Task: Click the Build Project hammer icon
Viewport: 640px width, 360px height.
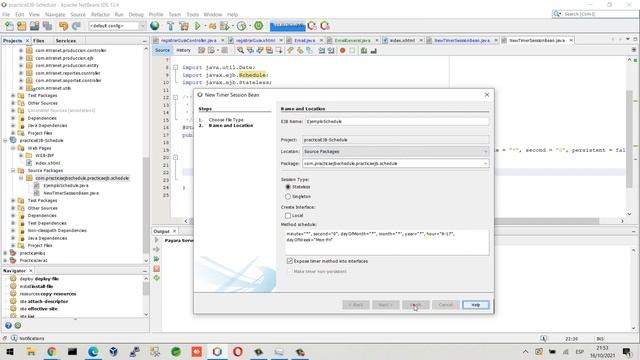Action: (x=171, y=26)
